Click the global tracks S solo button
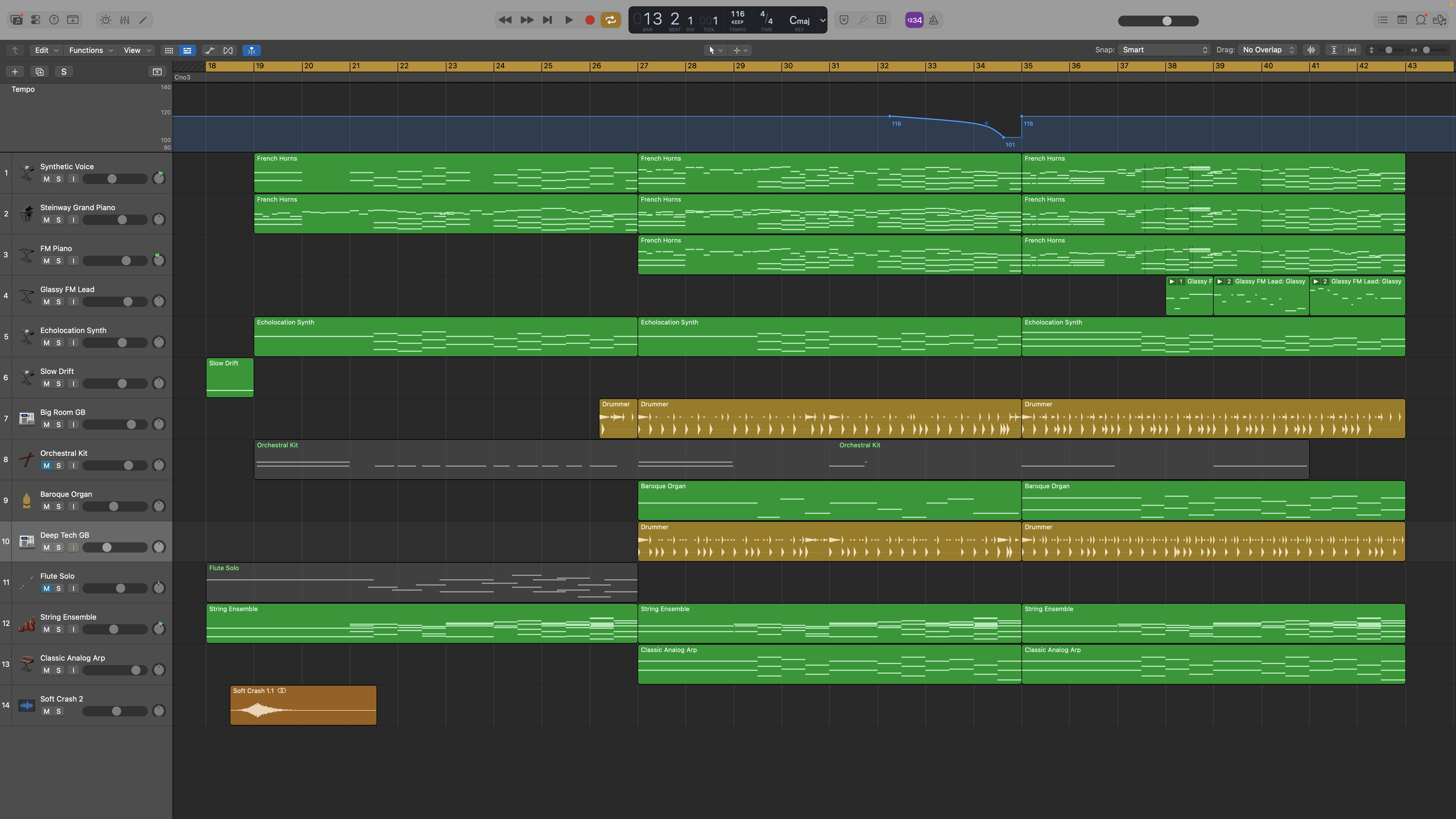Screen dimensions: 1456x819 (x=64, y=72)
